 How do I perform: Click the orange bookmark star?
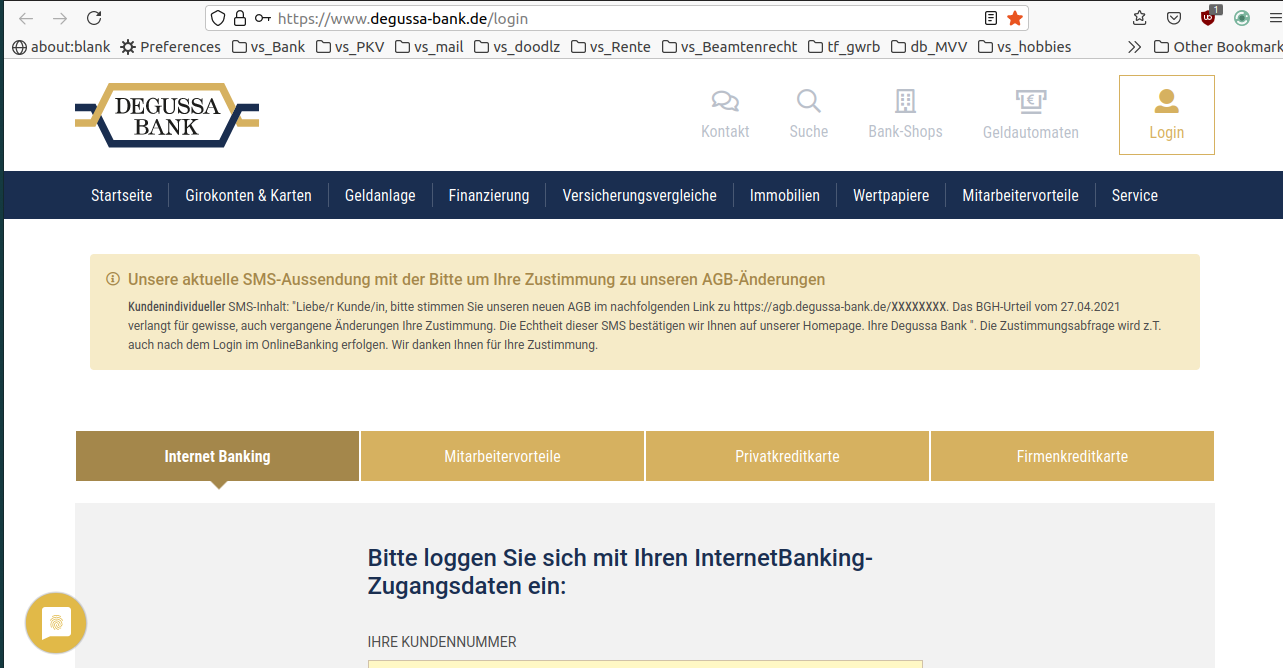click(1015, 18)
